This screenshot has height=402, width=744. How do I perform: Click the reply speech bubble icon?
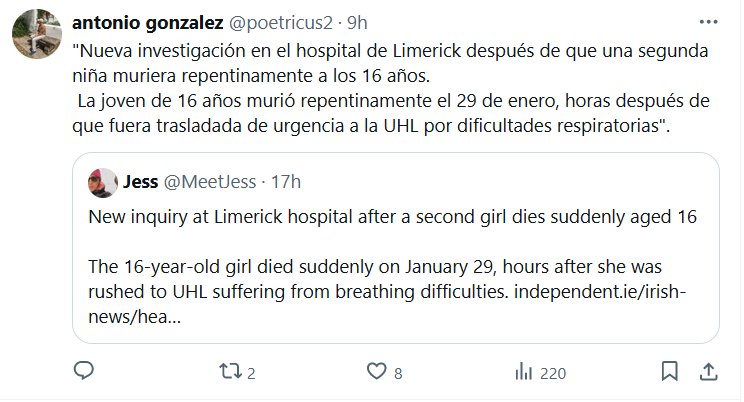point(84,373)
